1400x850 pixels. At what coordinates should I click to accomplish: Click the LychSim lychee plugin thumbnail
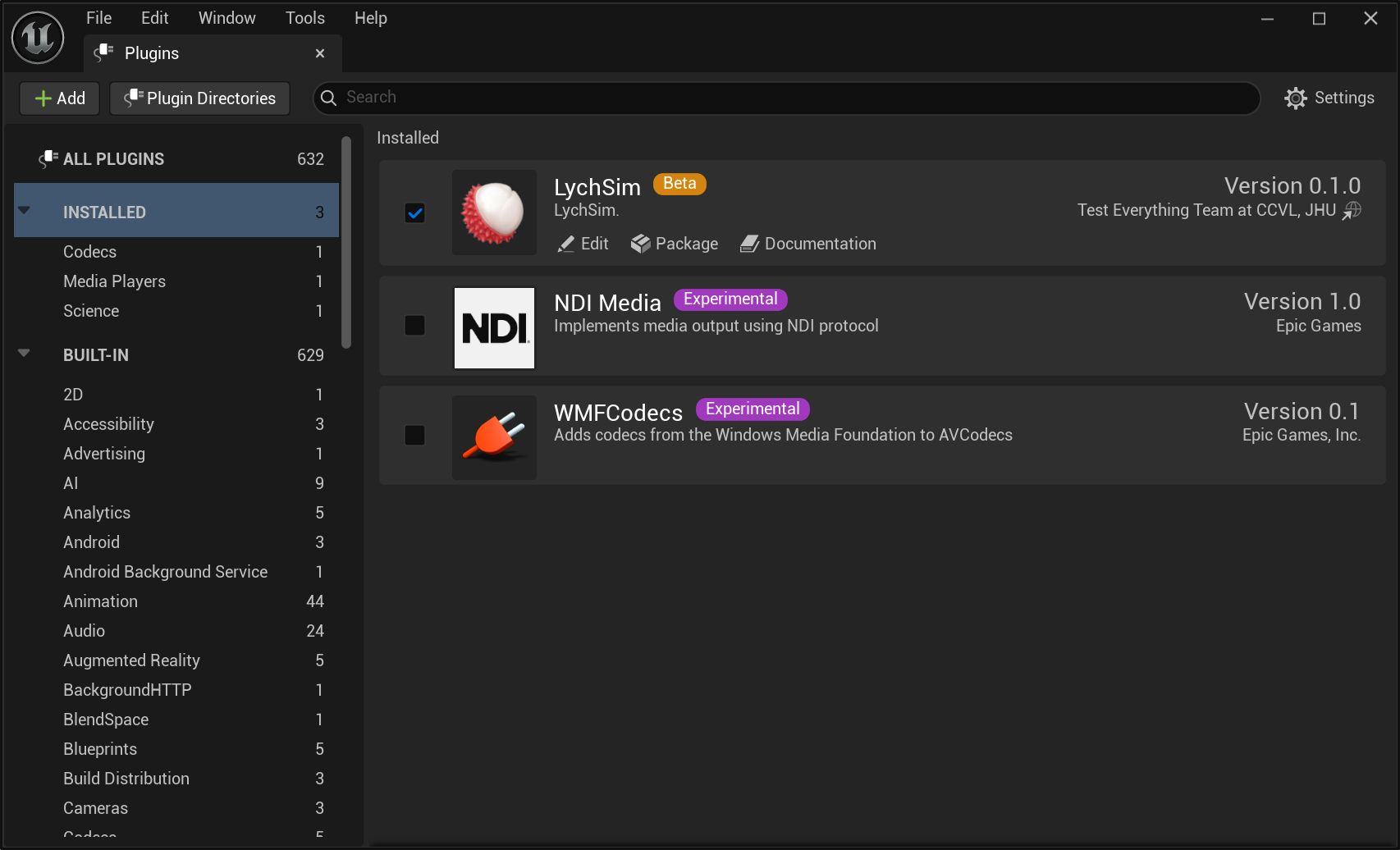tap(494, 212)
